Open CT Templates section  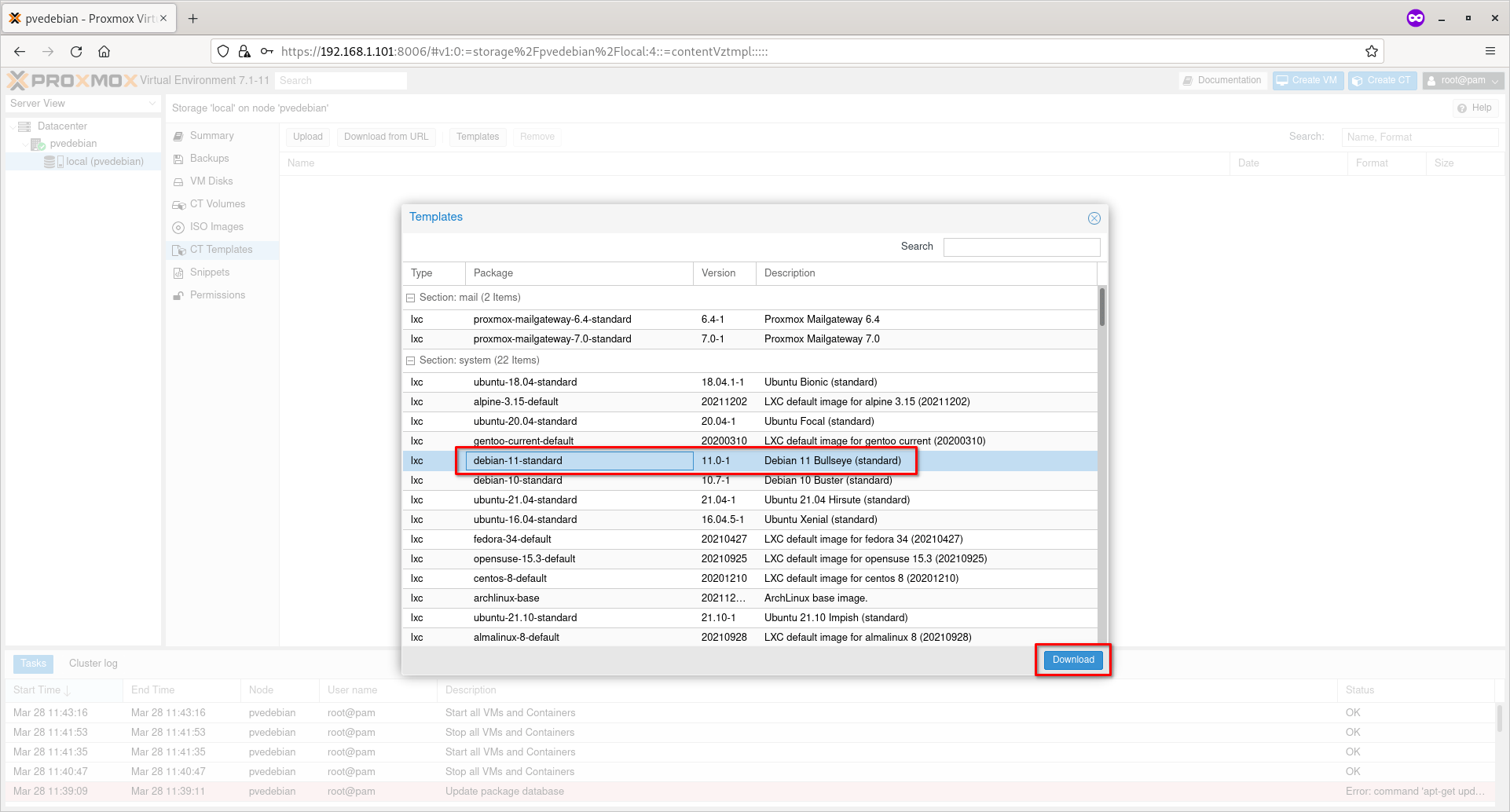pos(222,250)
